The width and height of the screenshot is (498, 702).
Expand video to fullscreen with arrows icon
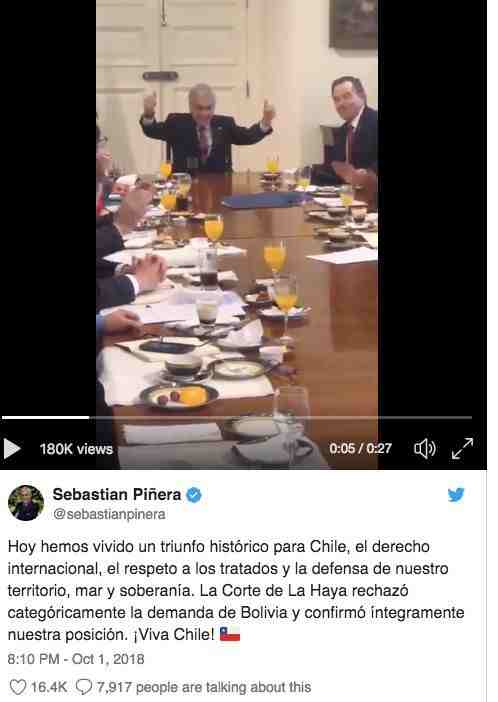[462, 448]
